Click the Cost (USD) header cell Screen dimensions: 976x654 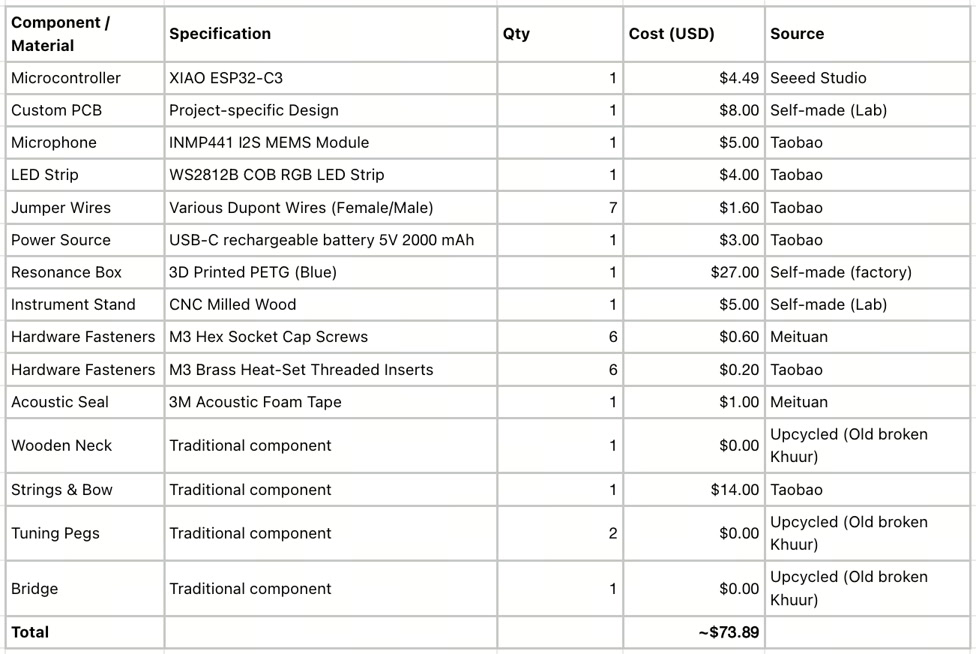click(x=694, y=34)
